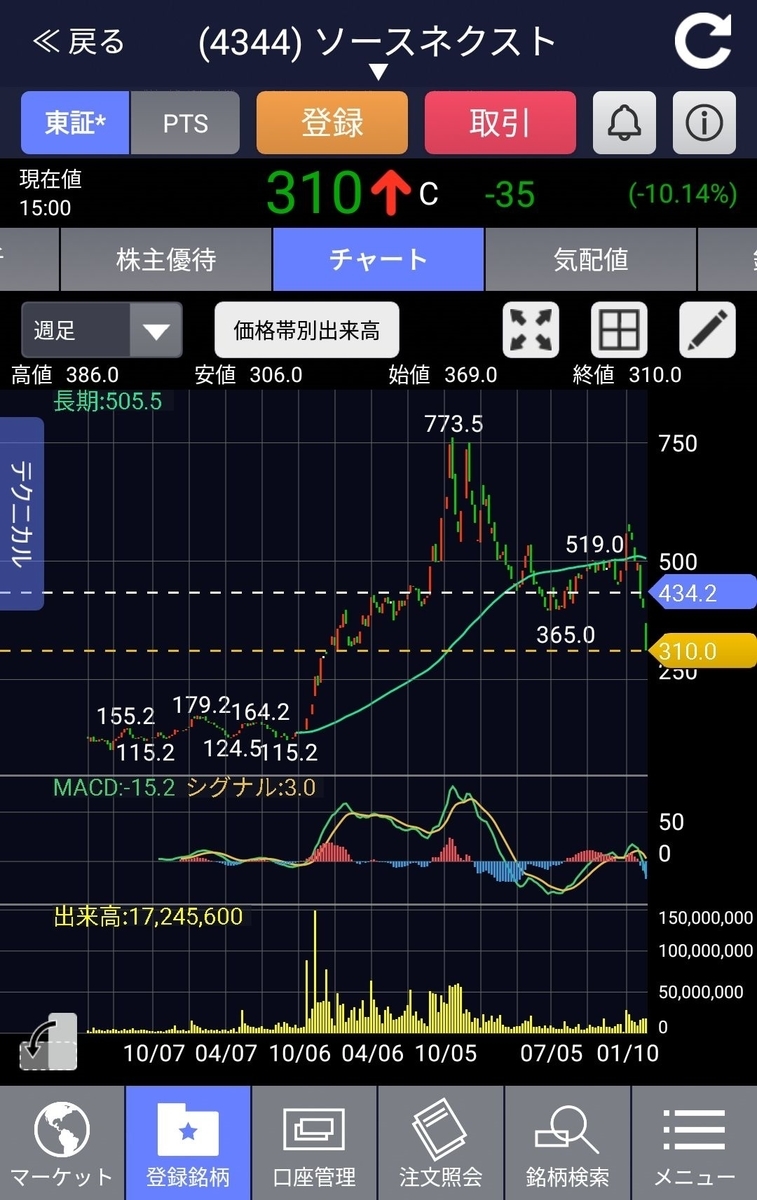Switch to 株主優待 tab
Screen dimensions: 757x1200
(166, 260)
